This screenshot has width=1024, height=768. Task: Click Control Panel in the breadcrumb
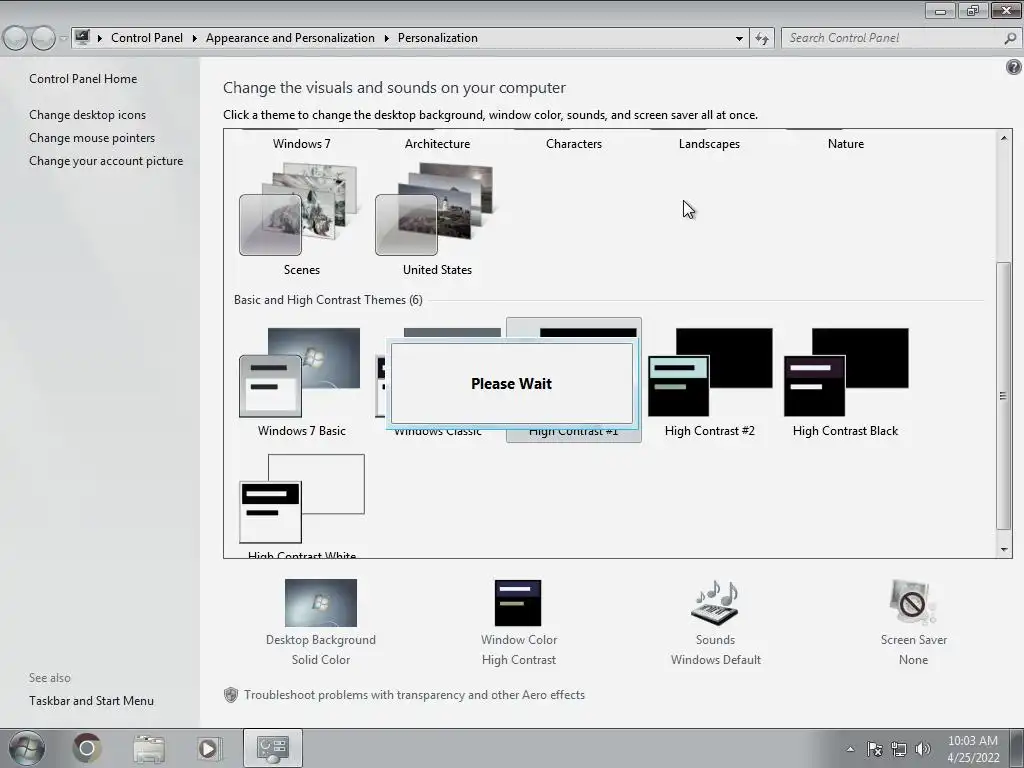[x=147, y=38]
